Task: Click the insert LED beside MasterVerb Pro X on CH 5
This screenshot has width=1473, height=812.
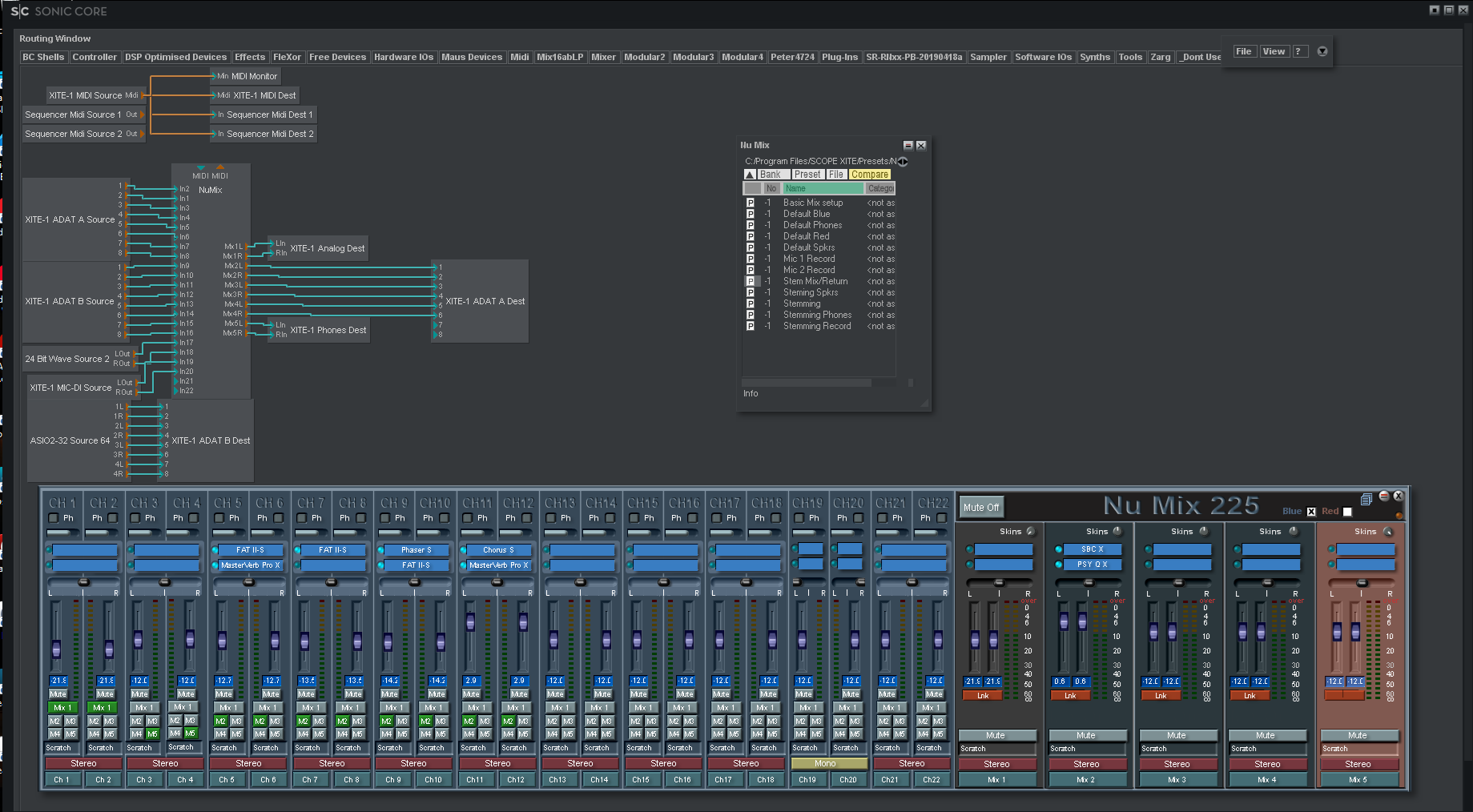Action: 215,565
